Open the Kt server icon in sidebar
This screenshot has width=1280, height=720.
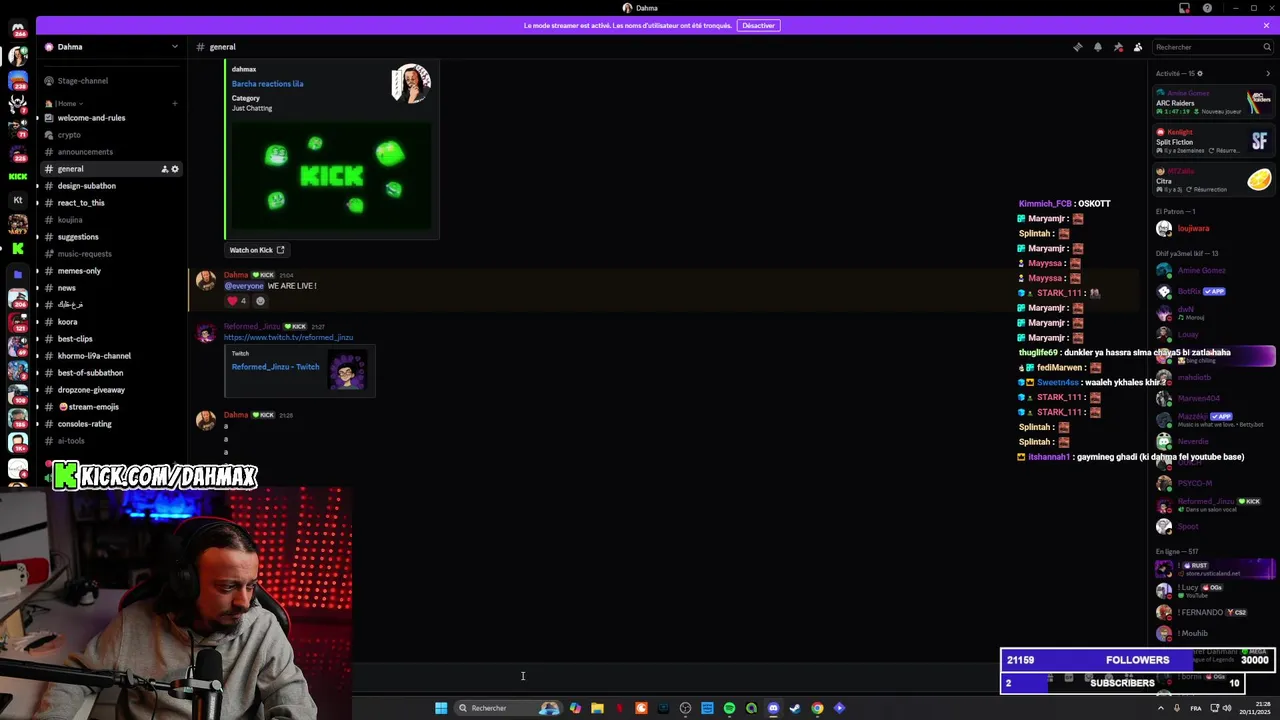18,200
